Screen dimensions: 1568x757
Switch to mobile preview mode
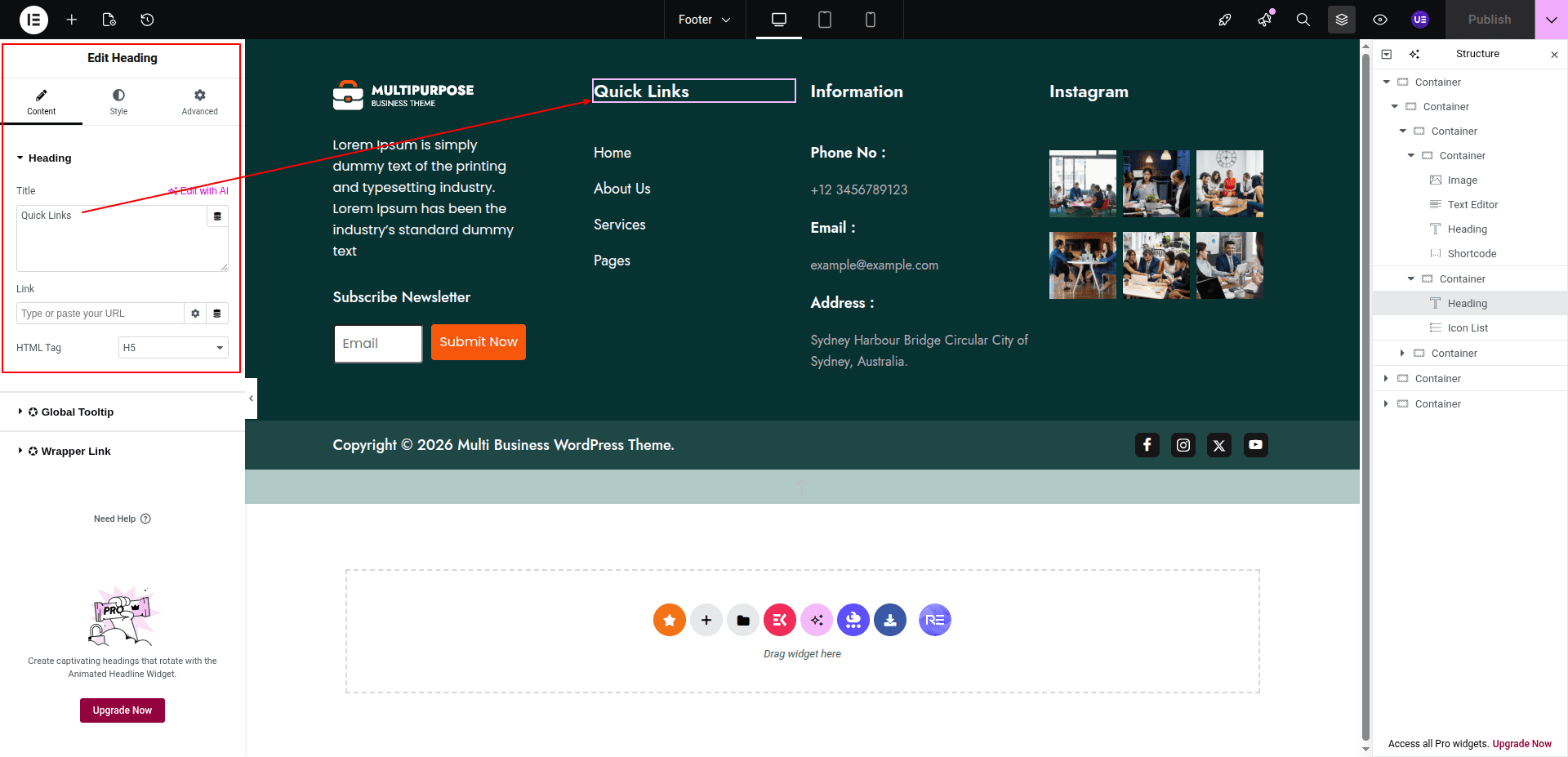pos(871,20)
